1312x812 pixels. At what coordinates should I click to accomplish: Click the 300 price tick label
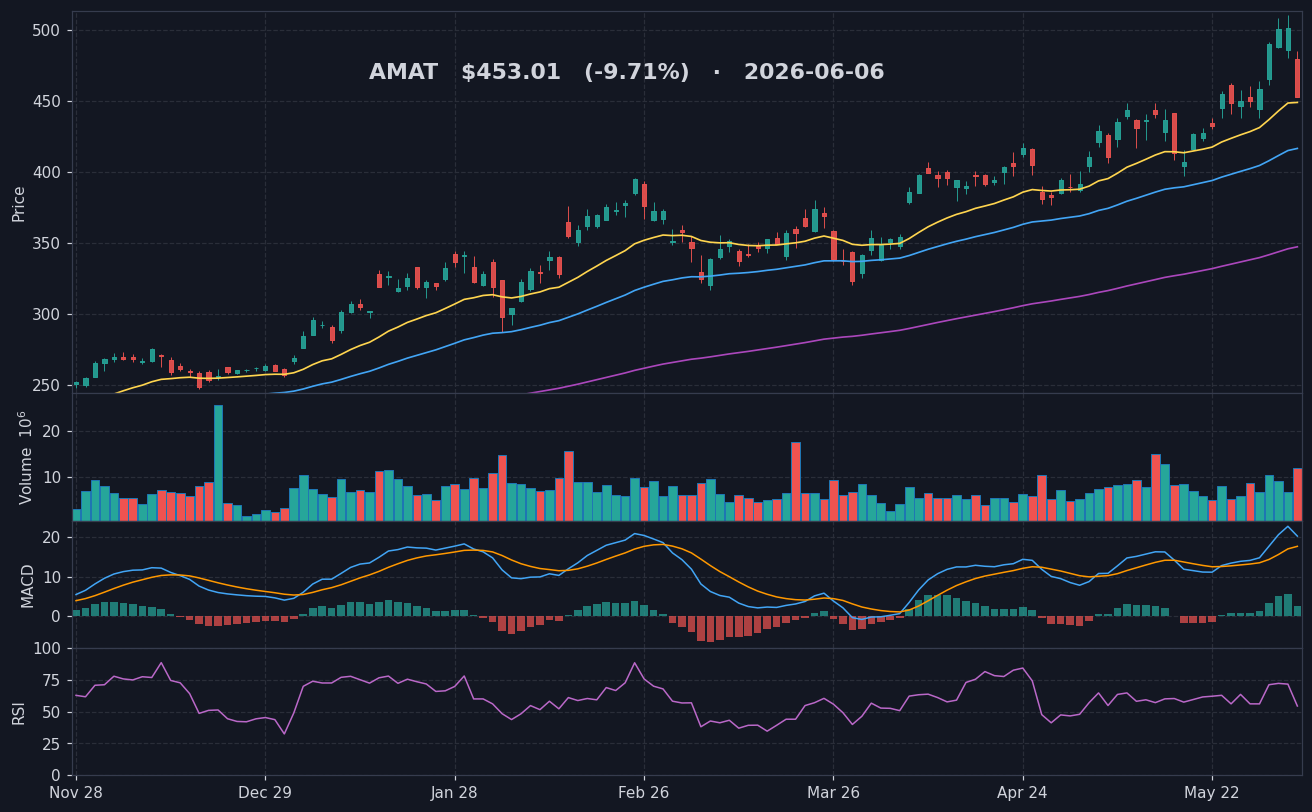tap(47, 315)
